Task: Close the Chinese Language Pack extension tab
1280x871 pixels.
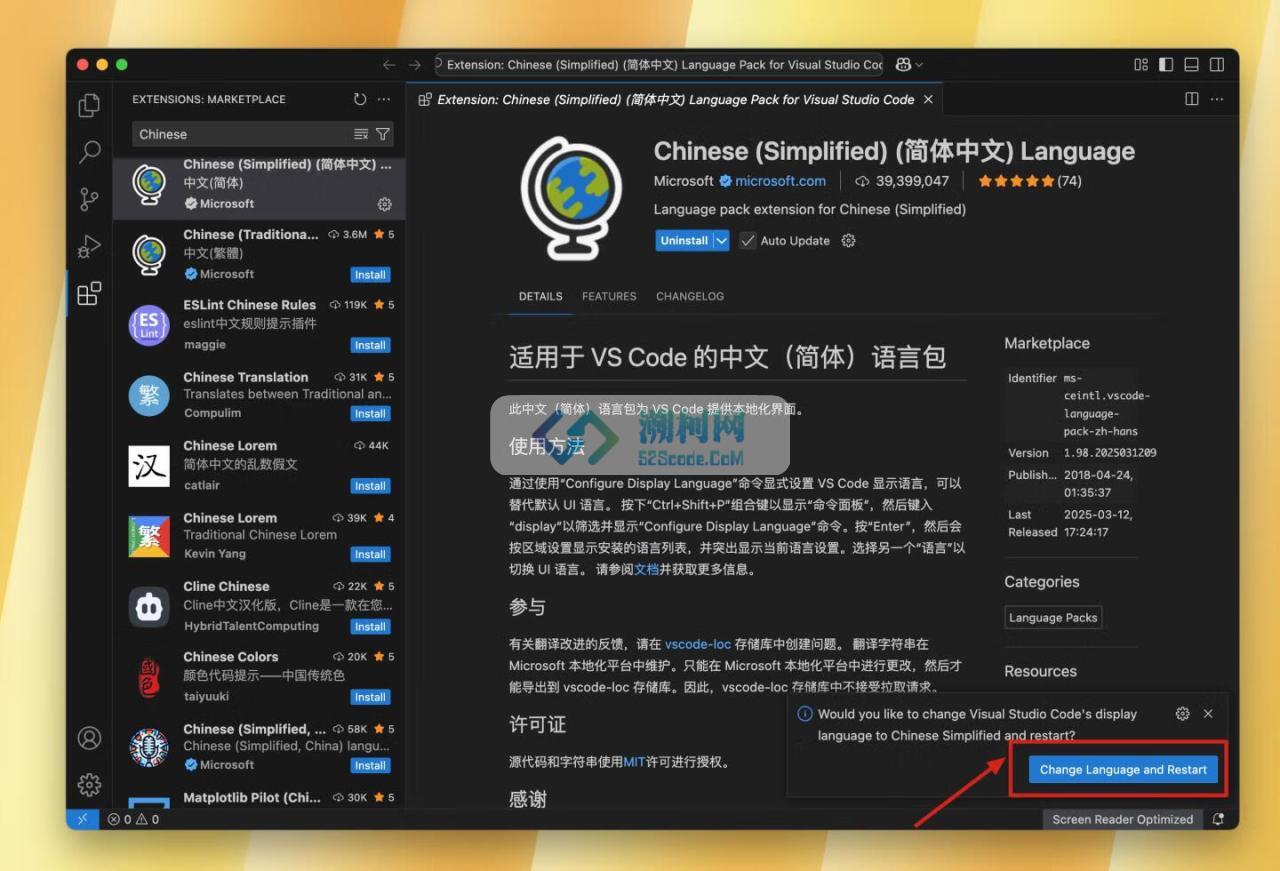Action: point(928,99)
